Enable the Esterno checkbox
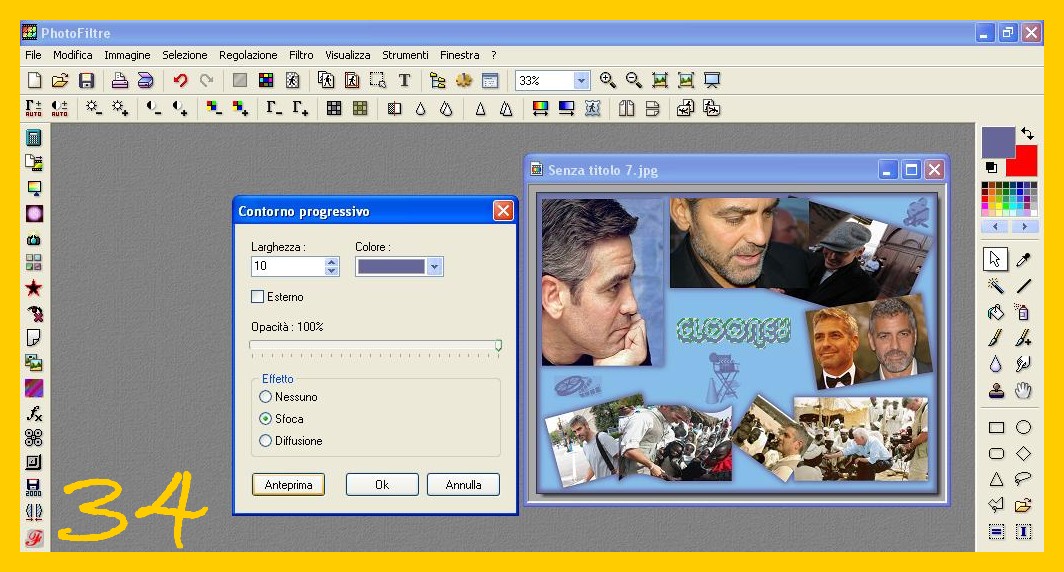 (x=258, y=297)
